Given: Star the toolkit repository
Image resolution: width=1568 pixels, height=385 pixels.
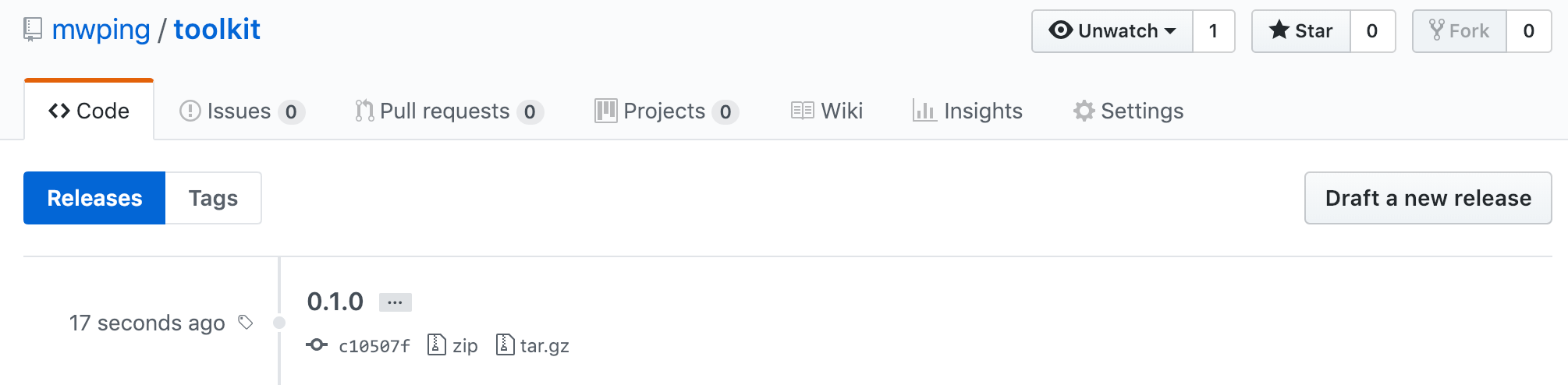Looking at the screenshot, I should tap(1301, 31).
